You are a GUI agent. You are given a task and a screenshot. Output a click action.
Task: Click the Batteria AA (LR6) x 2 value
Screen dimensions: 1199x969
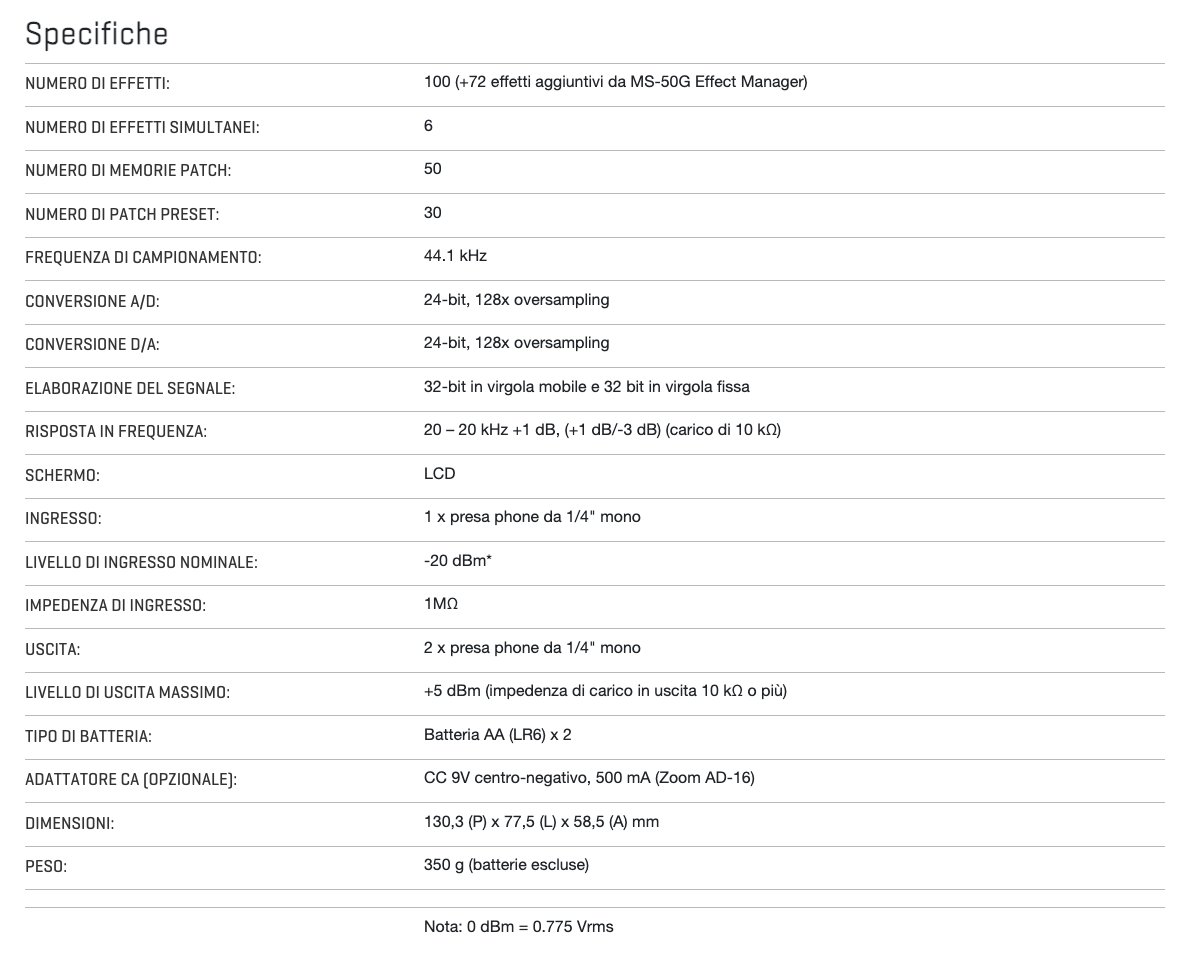click(x=497, y=735)
